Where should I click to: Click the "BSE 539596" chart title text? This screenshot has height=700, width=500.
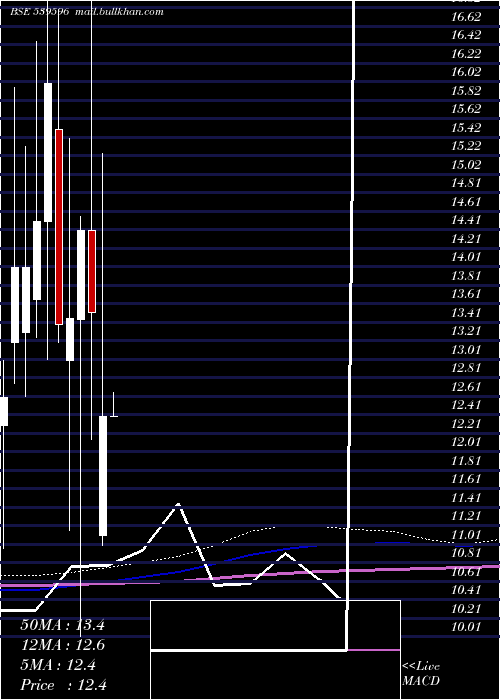point(39,12)
